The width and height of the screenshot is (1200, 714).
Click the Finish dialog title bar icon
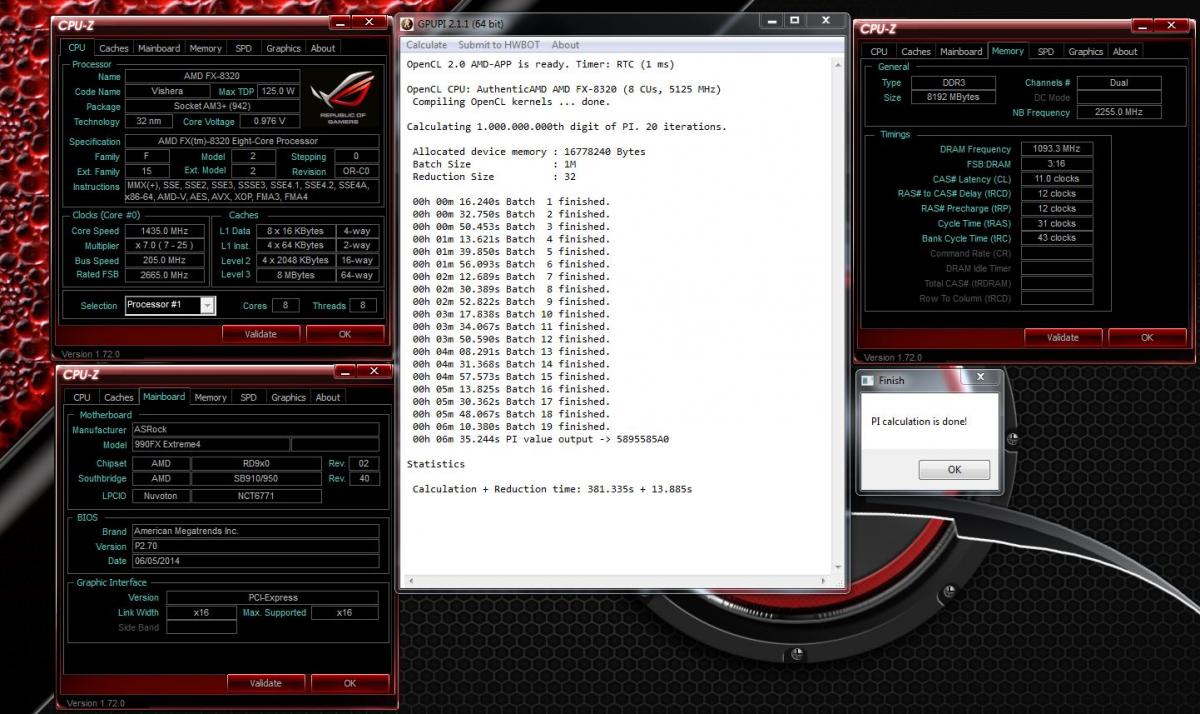(x=867, y=380)
